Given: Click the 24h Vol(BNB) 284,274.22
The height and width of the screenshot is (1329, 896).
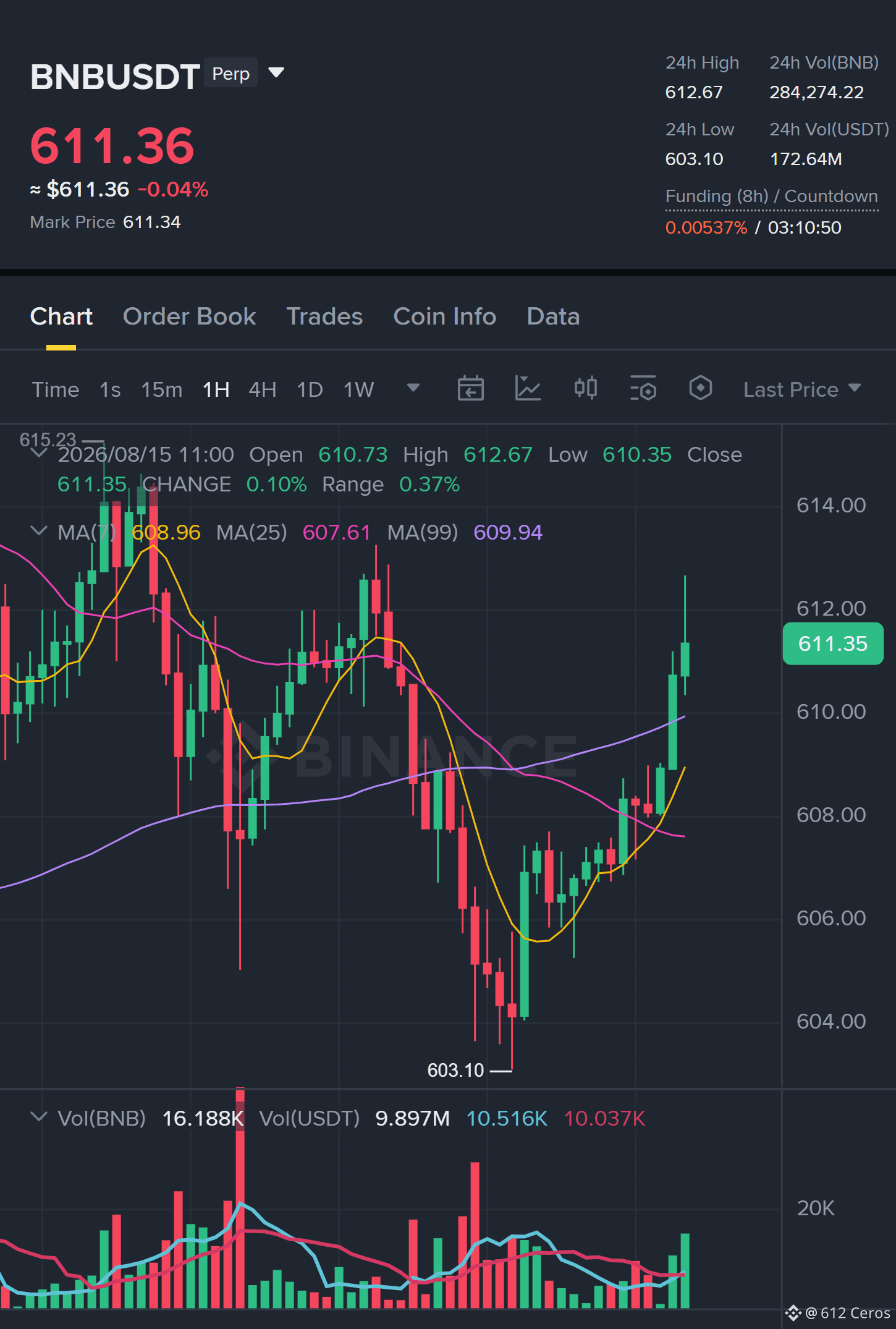Looking at the screenshot, I should click(x=816, y=92).
